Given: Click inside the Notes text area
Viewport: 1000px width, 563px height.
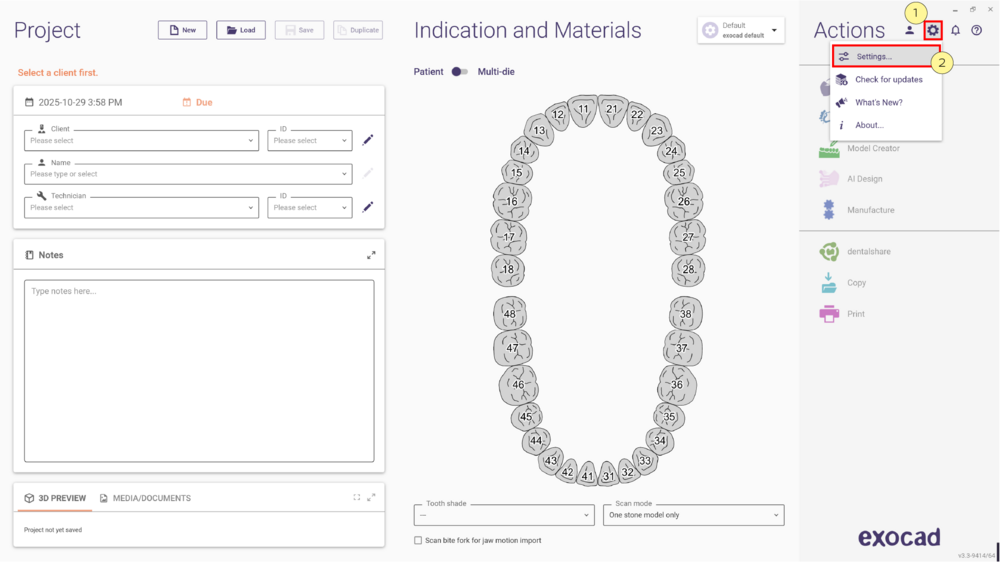Looking at the screenshot, I should coord(199,370).
